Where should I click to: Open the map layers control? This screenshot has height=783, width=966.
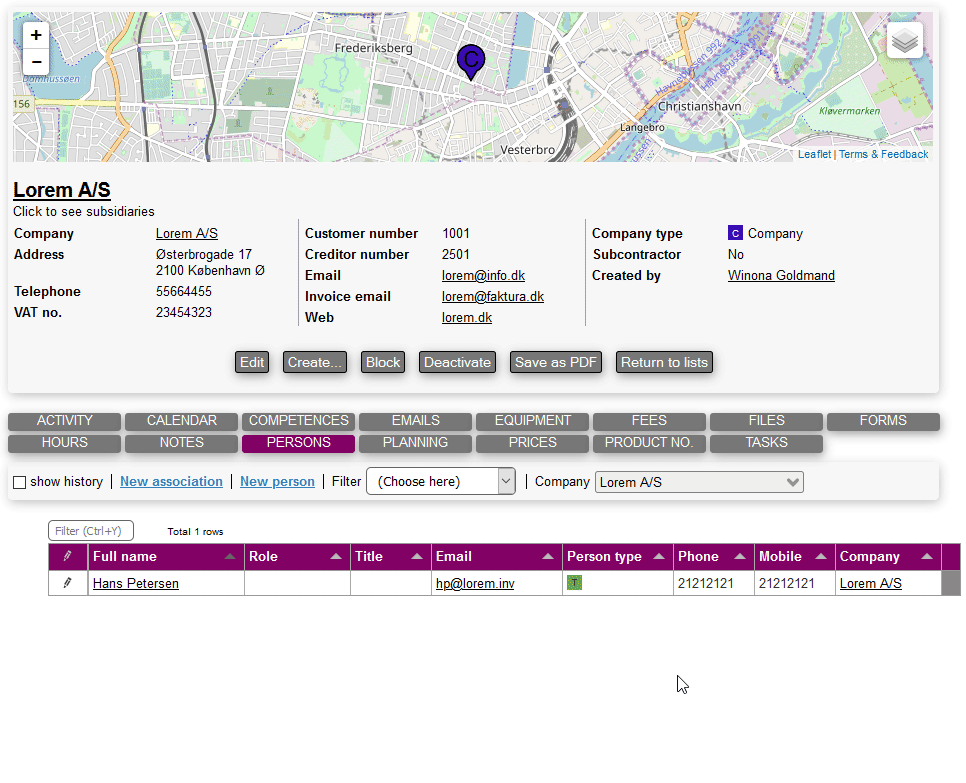pos(904,41)
